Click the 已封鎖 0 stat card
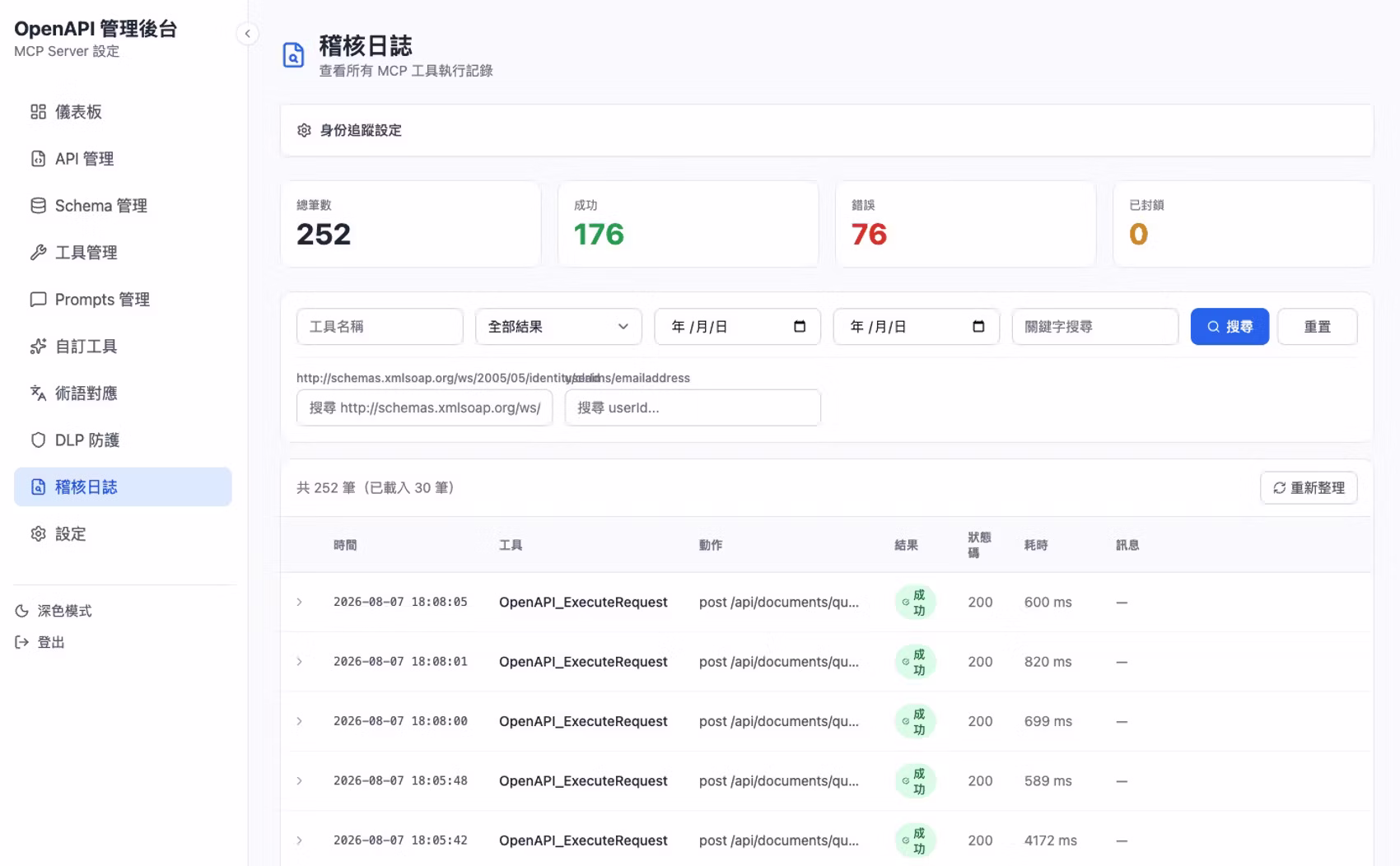Screen dimensions: 1400x866 [x=1244, y=224]
